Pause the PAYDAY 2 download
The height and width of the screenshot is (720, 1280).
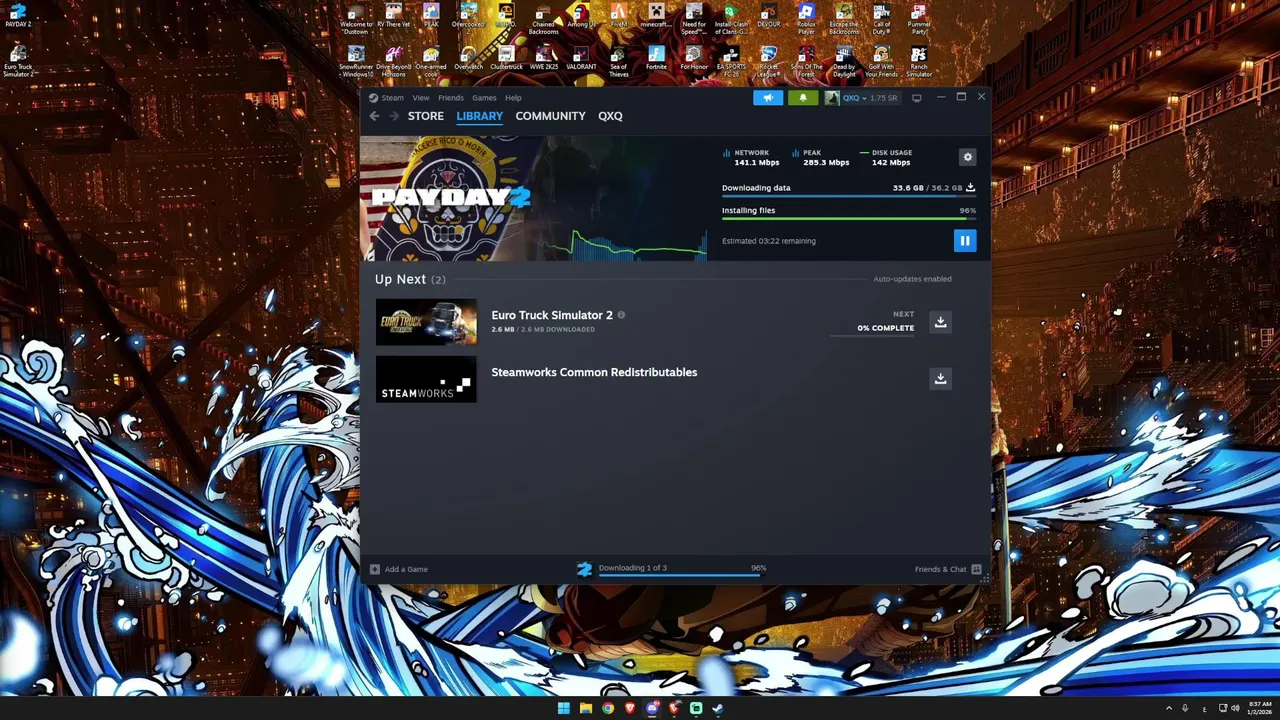pyautogui.click(x=965, y=241)
